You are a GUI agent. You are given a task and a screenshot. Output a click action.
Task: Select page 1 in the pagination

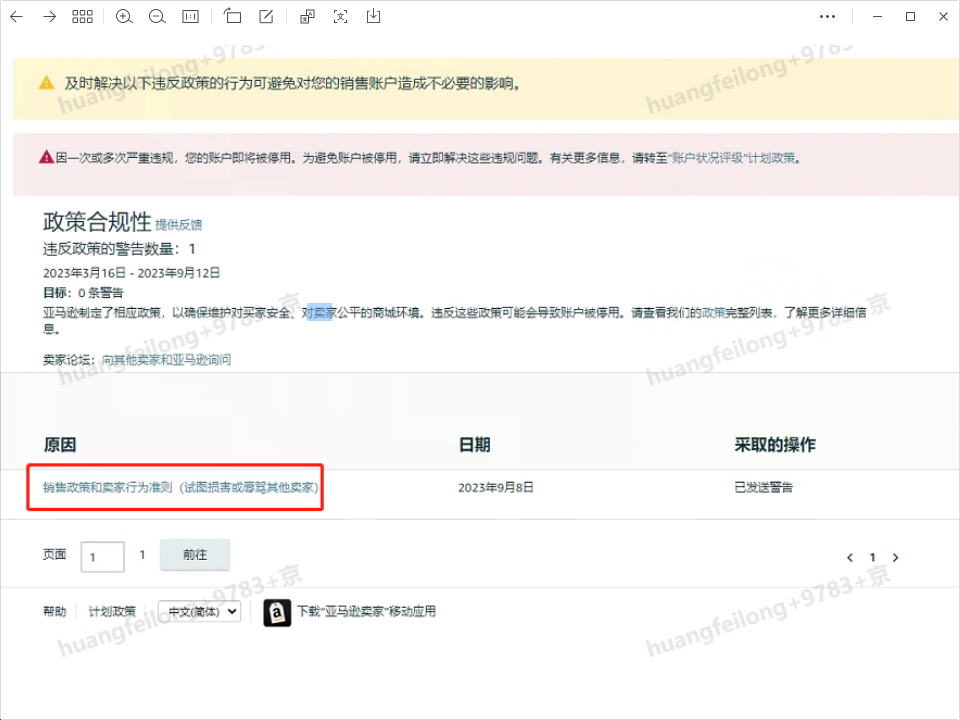[x=872, y=557]
